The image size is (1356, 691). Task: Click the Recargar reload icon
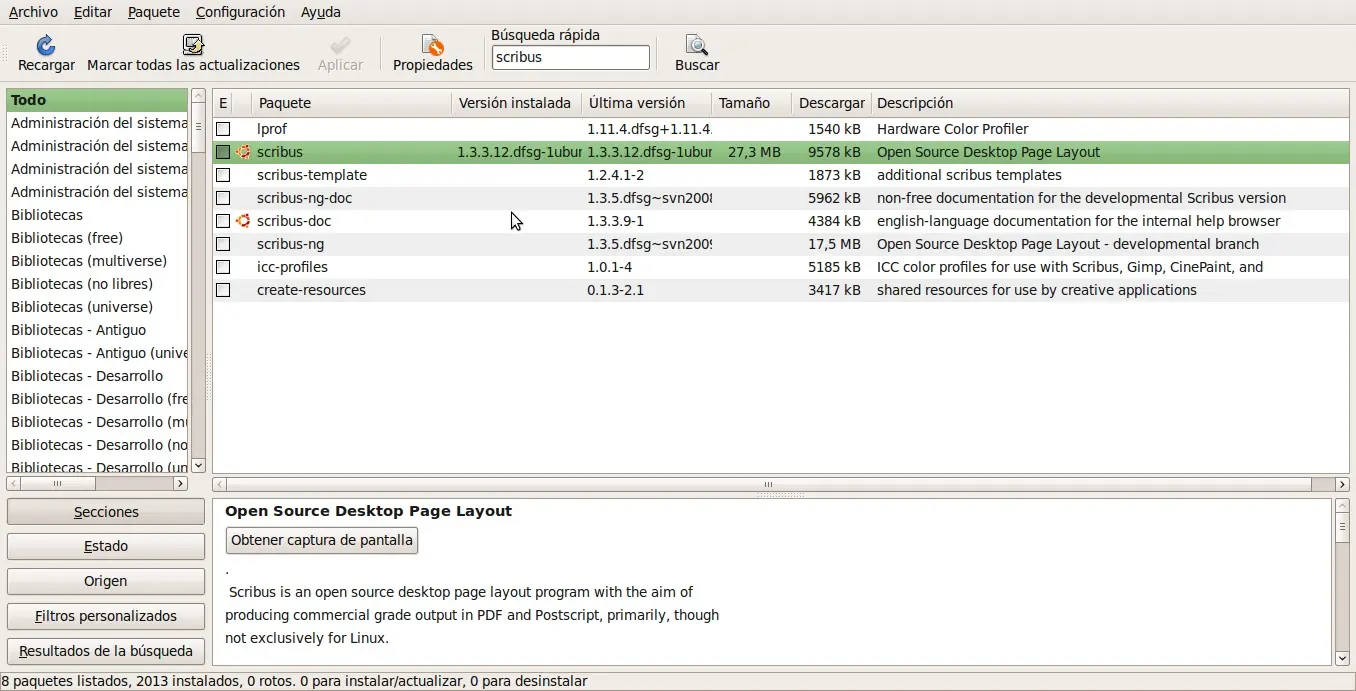46,45
